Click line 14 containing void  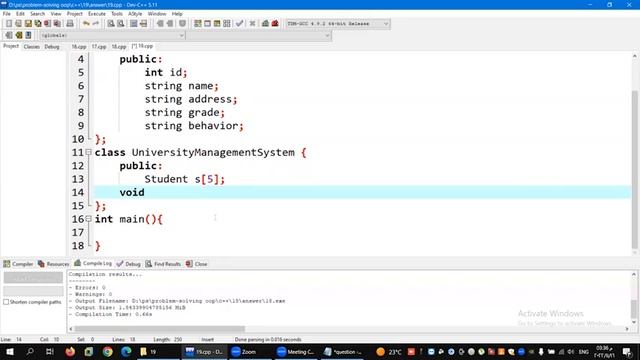[x=362, y=192]
